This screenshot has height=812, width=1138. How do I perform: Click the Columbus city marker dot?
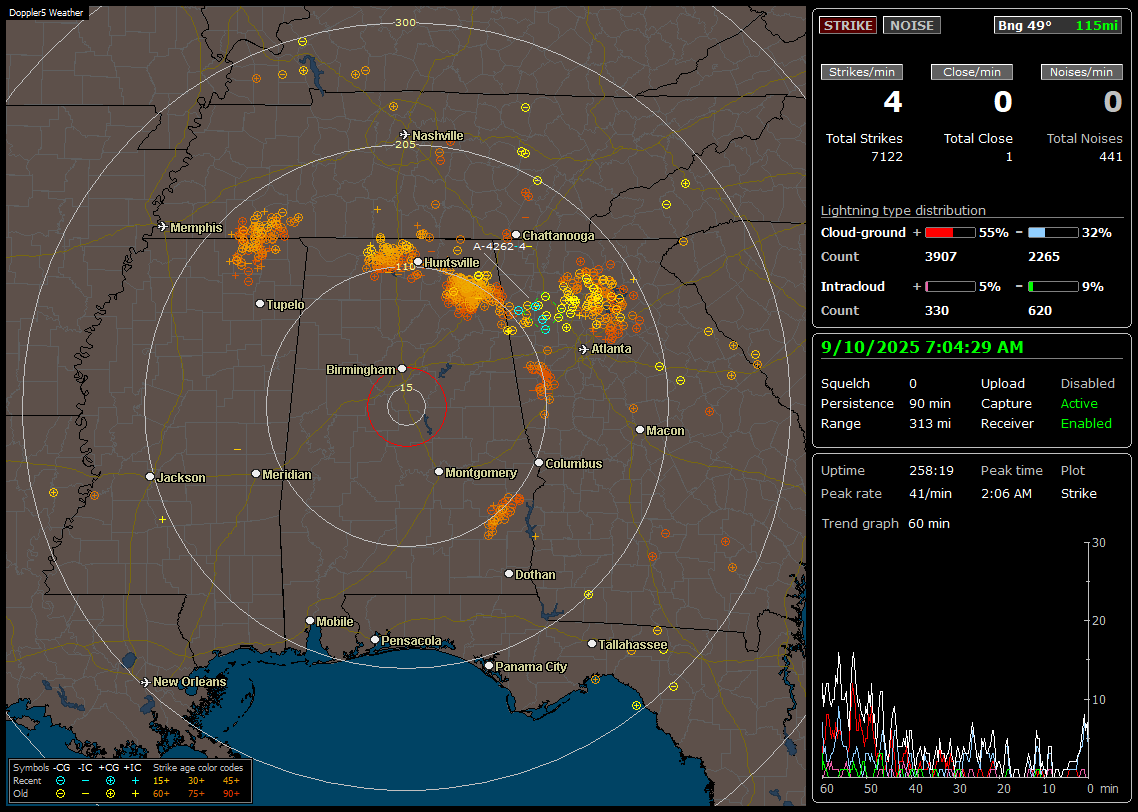[539, 462]
